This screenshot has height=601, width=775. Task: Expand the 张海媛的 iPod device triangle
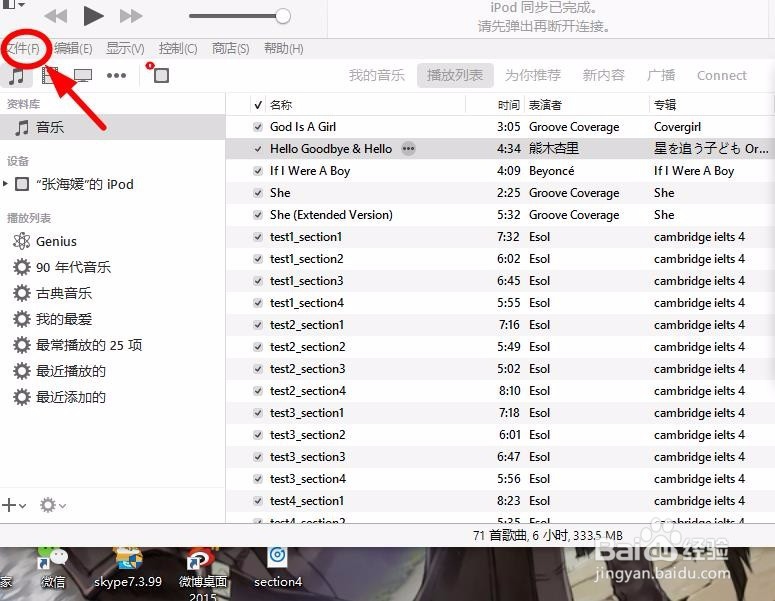click(5, 184)
